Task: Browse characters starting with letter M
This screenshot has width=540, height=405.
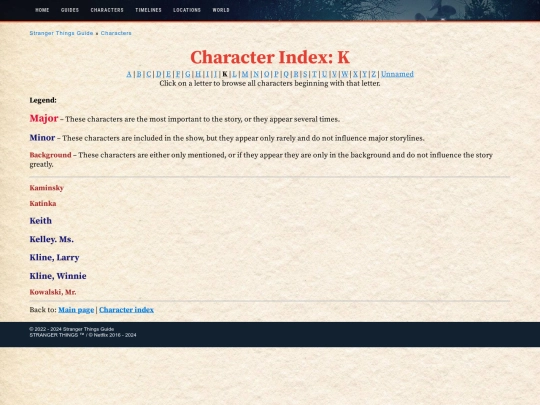Action: point(245,74)
